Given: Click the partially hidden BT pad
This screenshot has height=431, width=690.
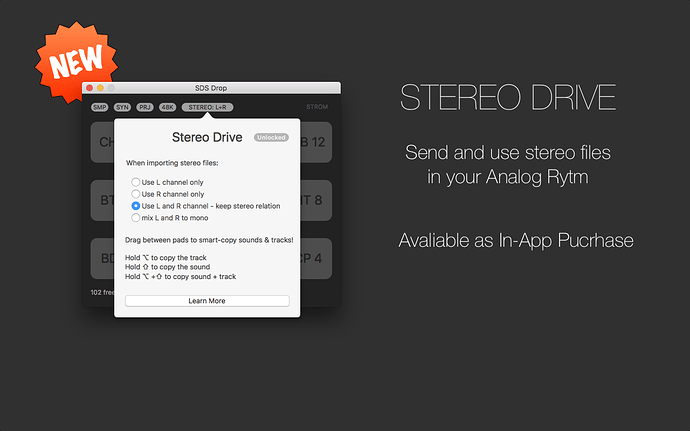Looking at the screenshot, I should click(103, 200).
